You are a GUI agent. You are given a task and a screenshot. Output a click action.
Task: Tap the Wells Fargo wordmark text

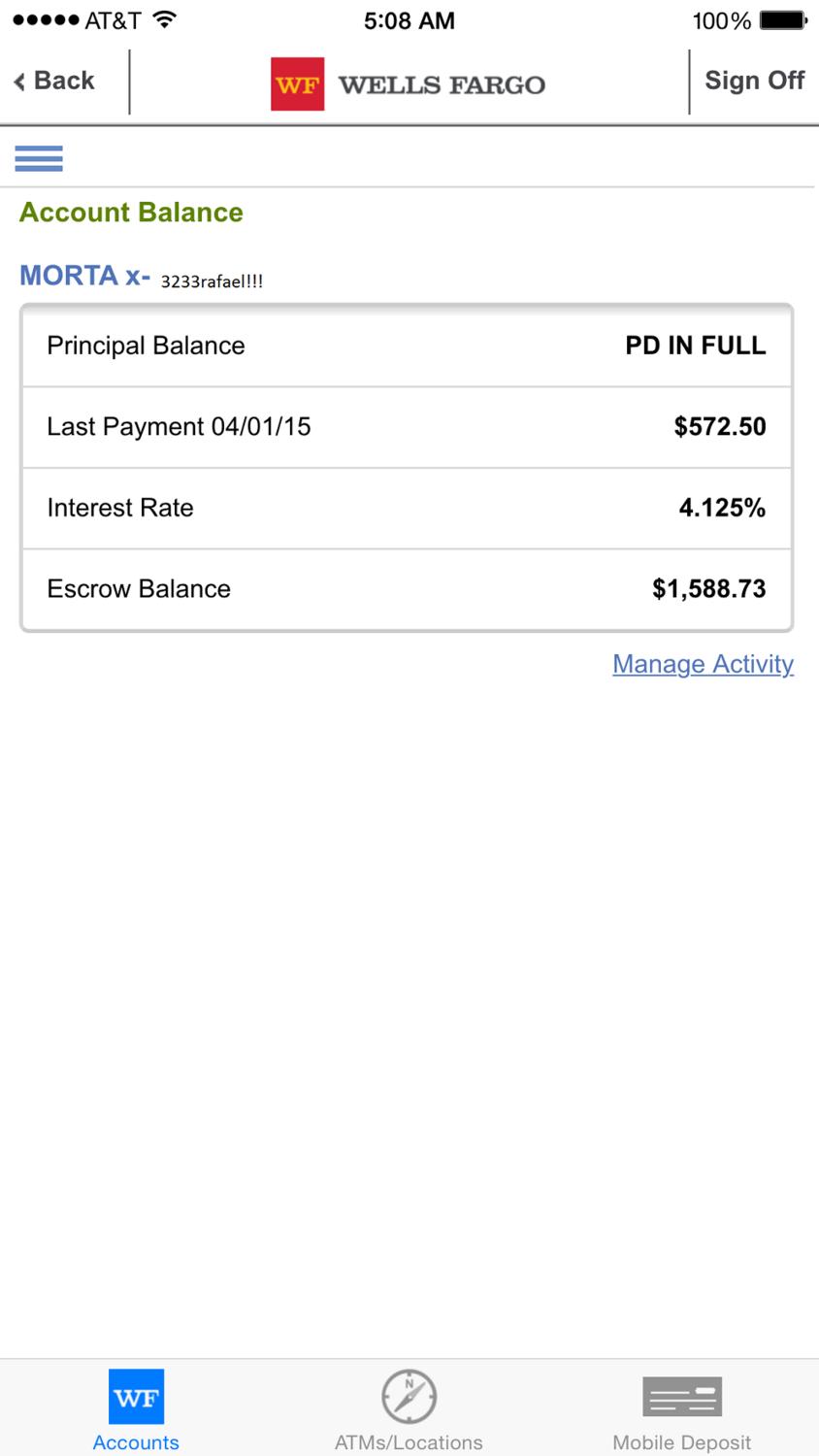coord(442,85)
